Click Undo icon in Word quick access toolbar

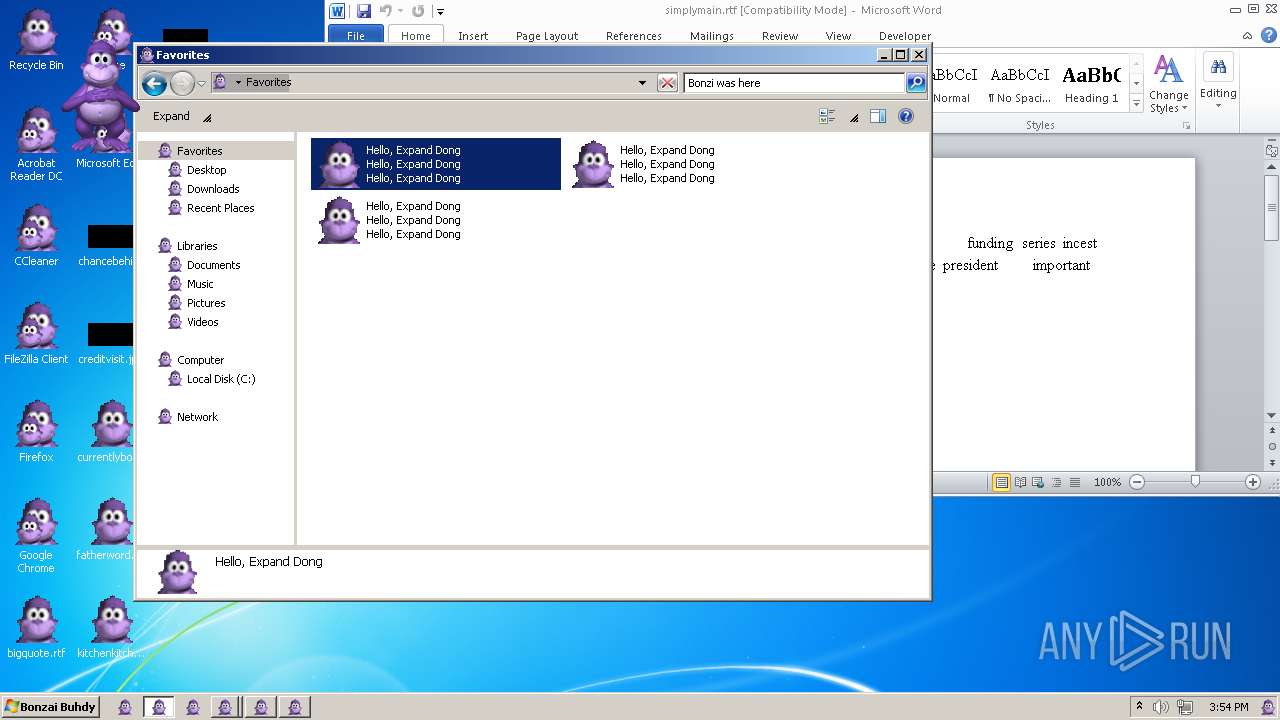385,11
